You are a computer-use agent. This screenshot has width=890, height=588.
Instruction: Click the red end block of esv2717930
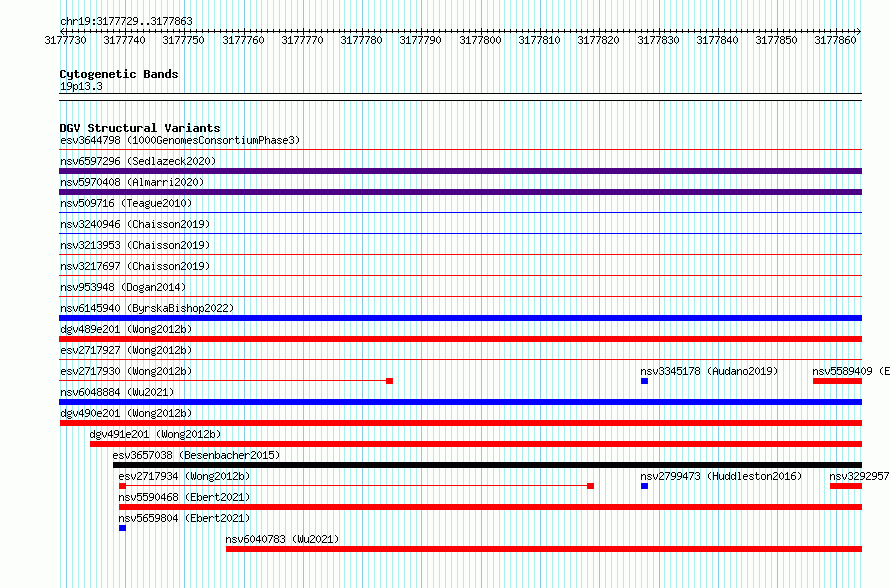(389, 381)
